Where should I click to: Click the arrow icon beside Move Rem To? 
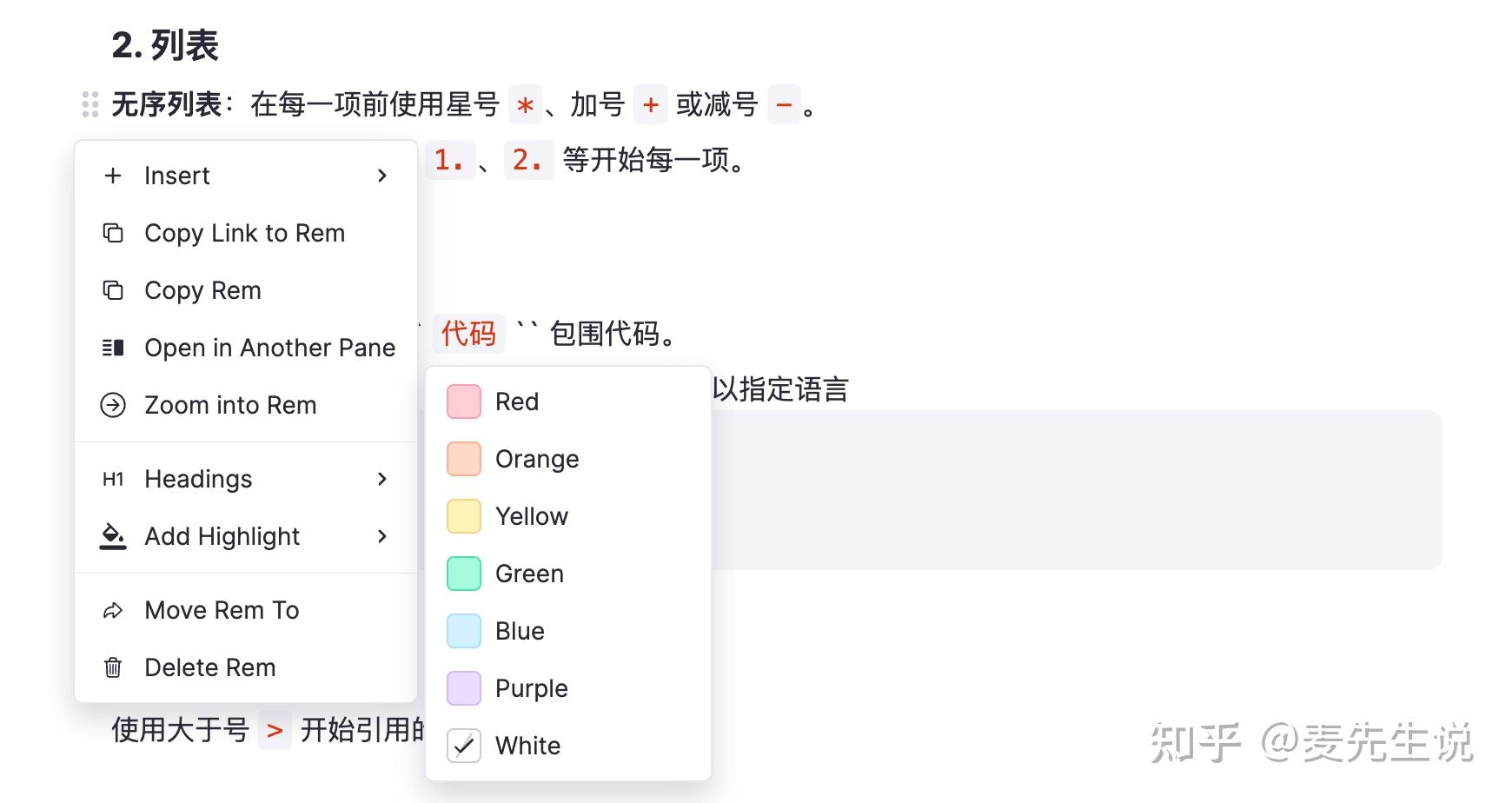click(x=113, y=610)
